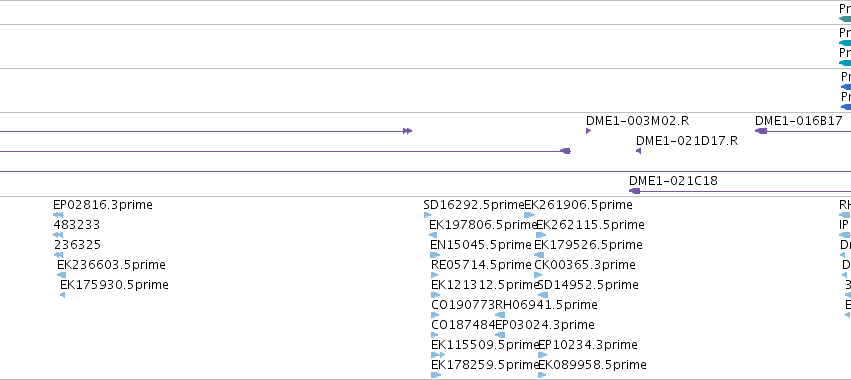Open the EK178259.5prime label
Viewport: 851px width, 380px height.
[484, 365]
